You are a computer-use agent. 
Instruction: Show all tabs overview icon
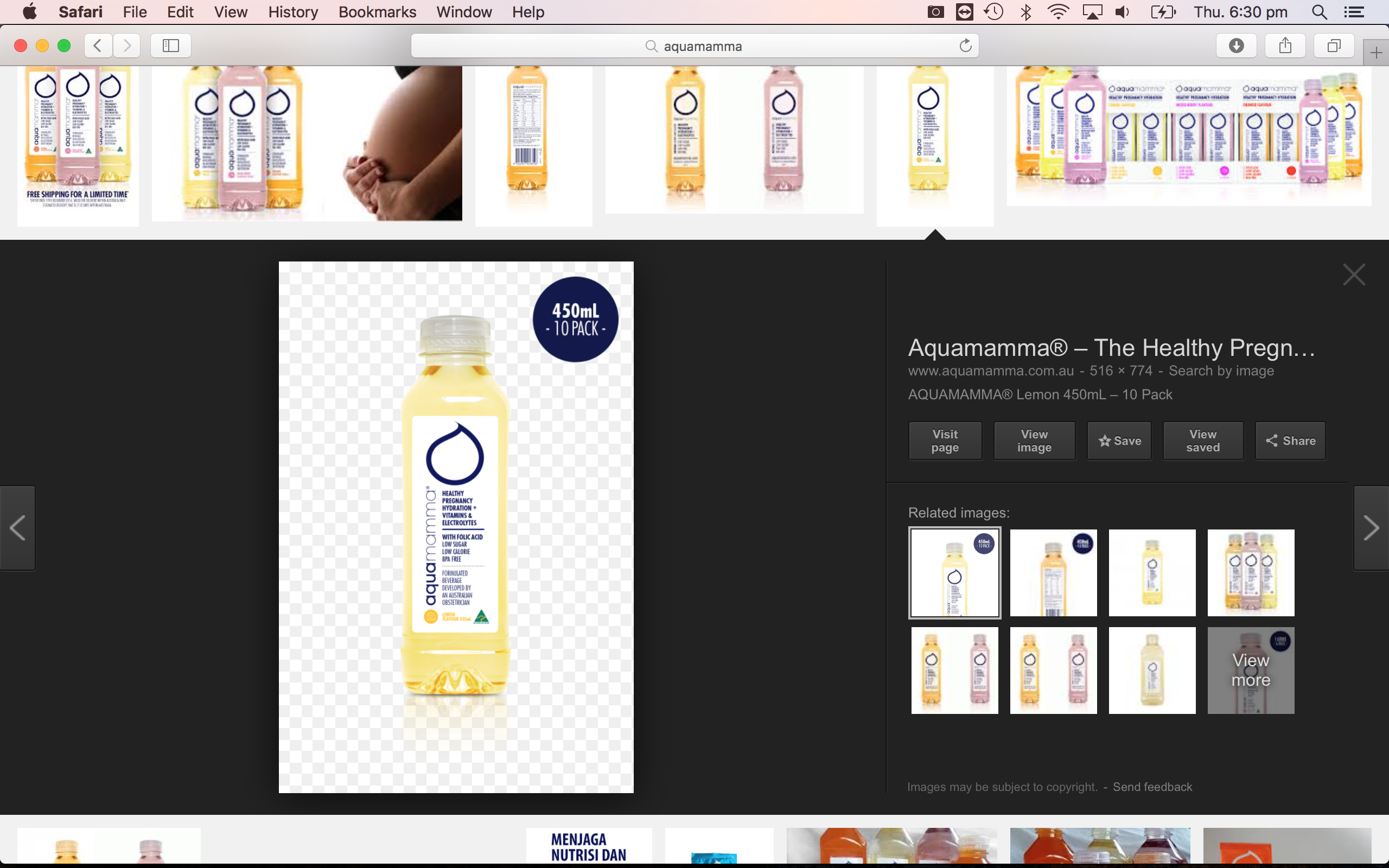click(1334, 46)
